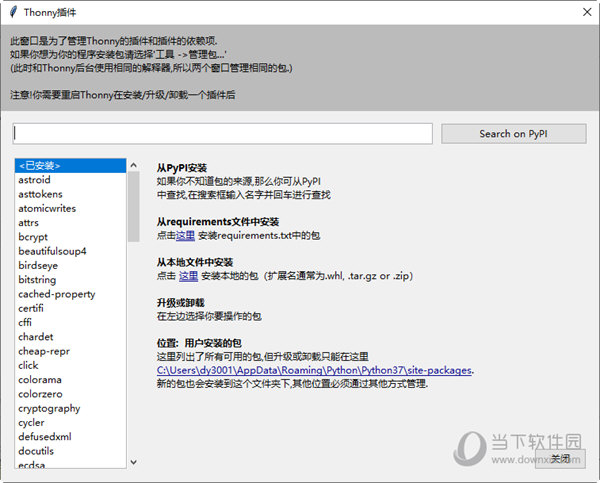Select astroid in the package list

coord(70,180)
